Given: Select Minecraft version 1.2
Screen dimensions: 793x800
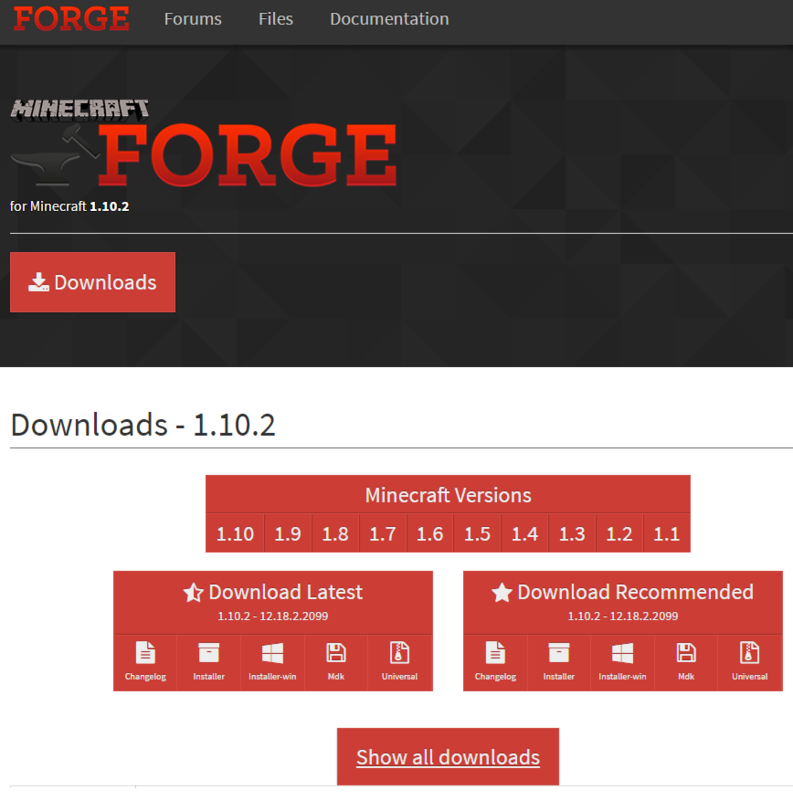Looking at the screenshot, I should coord(619,534).
